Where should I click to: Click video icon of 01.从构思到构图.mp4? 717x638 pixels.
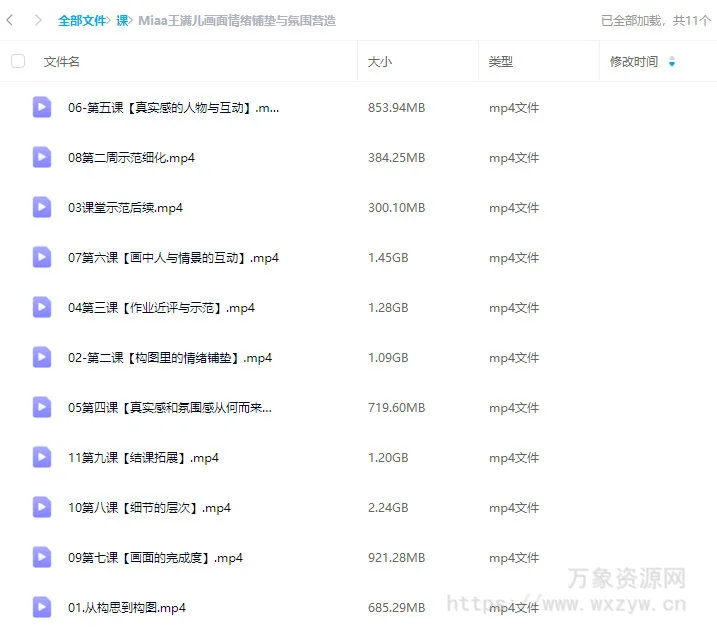[x=42, y=607]
